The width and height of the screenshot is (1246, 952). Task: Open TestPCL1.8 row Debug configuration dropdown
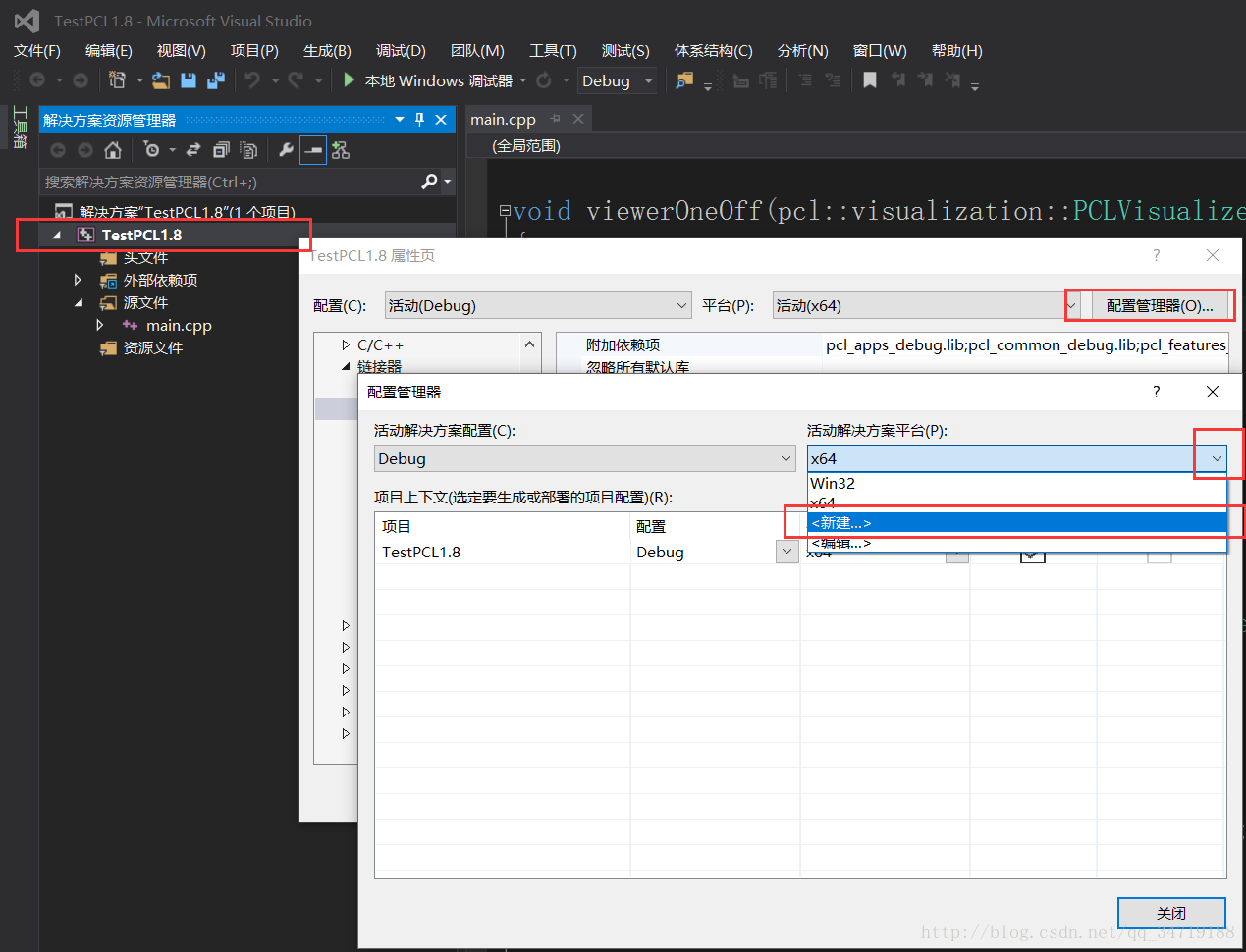[786, 552]
